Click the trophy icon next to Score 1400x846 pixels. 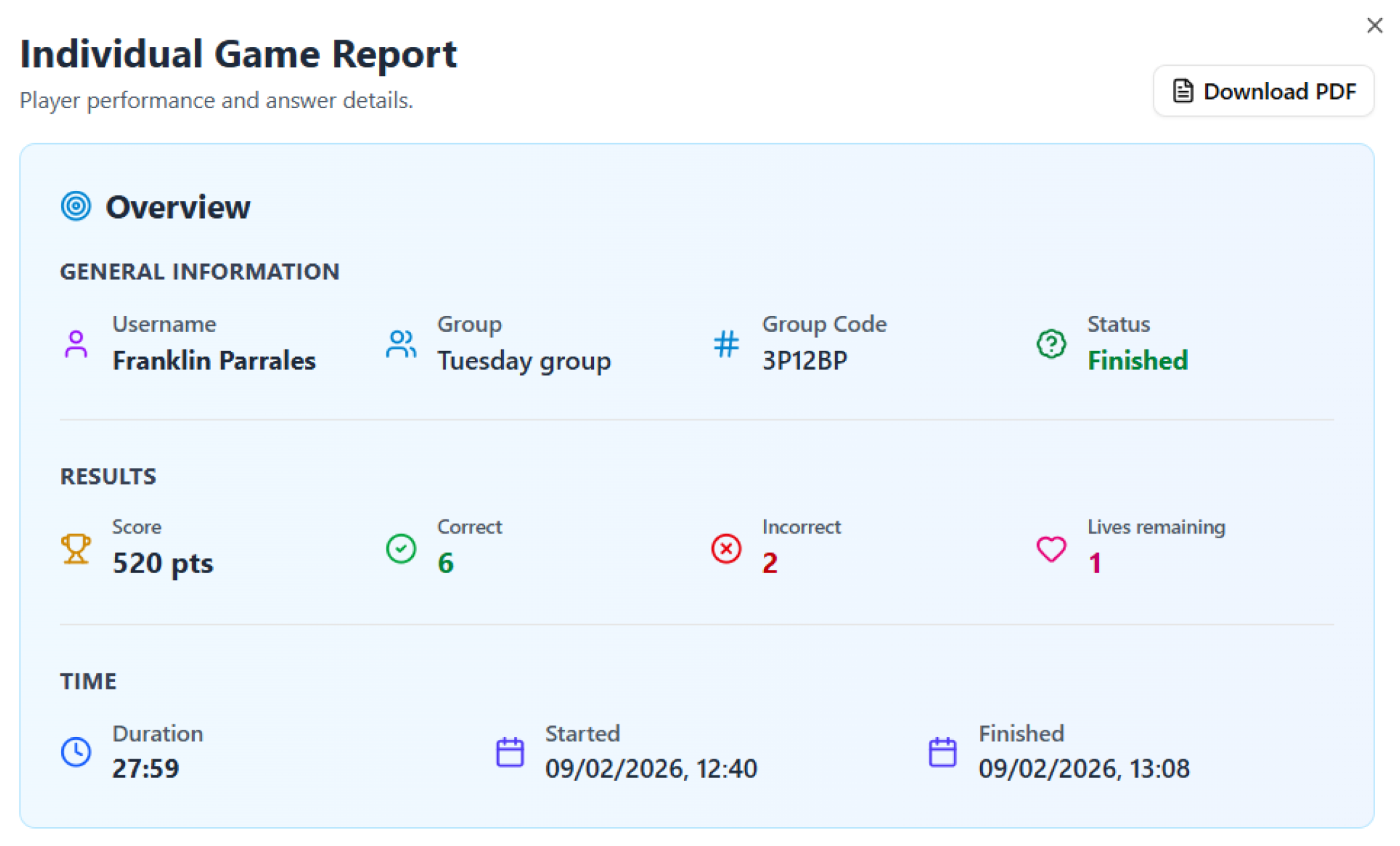[x=76, y=548]
